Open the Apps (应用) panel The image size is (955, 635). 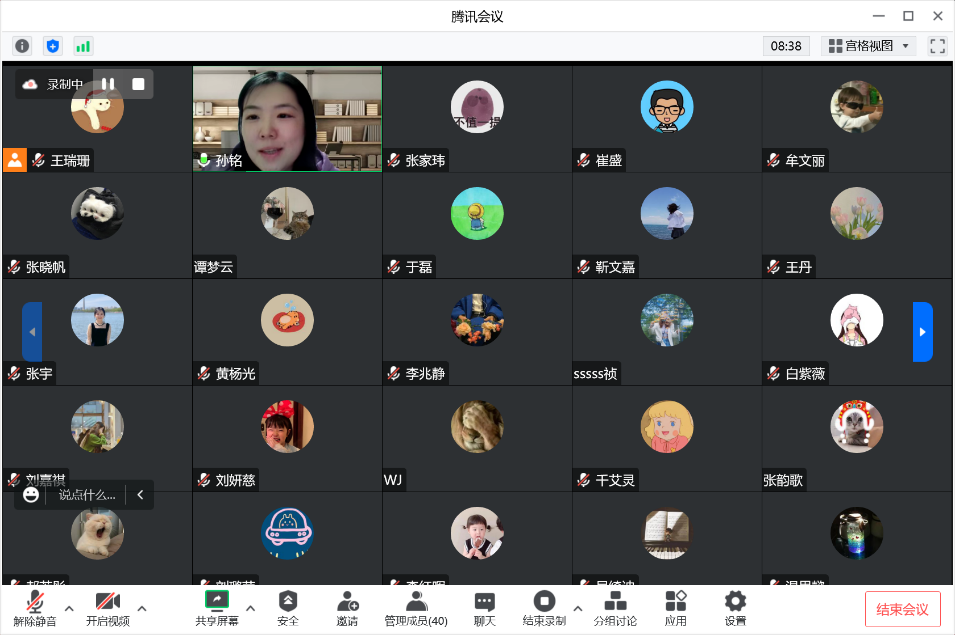coord(676,608)
